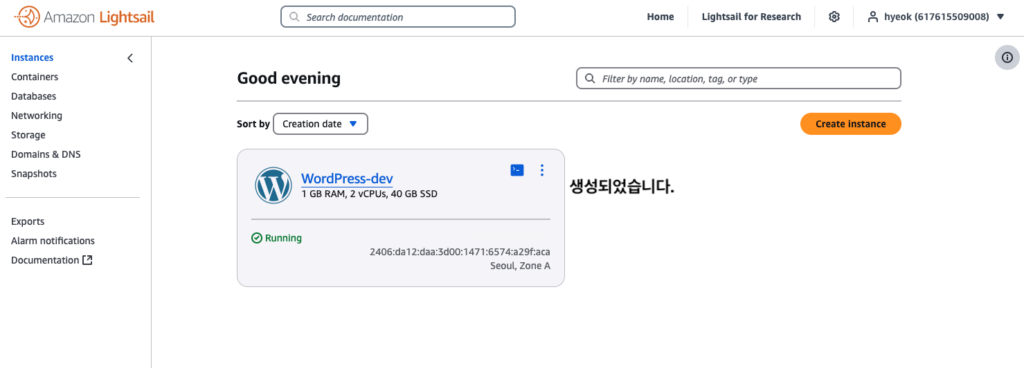Click the Good evening heading
The height and width of the screenshot is (368, 1024).
(x=289, y=78)
